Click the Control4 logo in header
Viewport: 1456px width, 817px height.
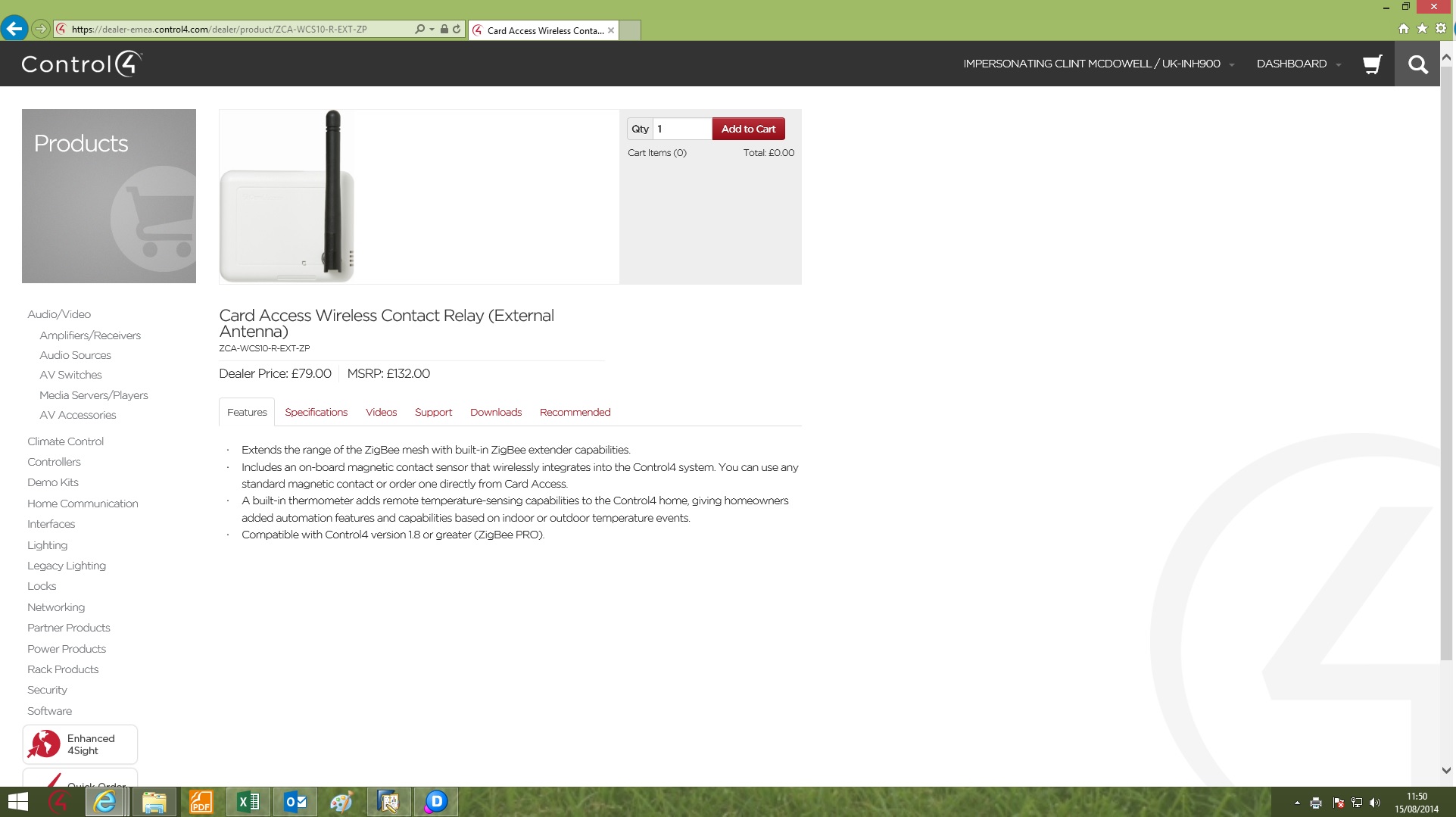(x=82, y=64)
